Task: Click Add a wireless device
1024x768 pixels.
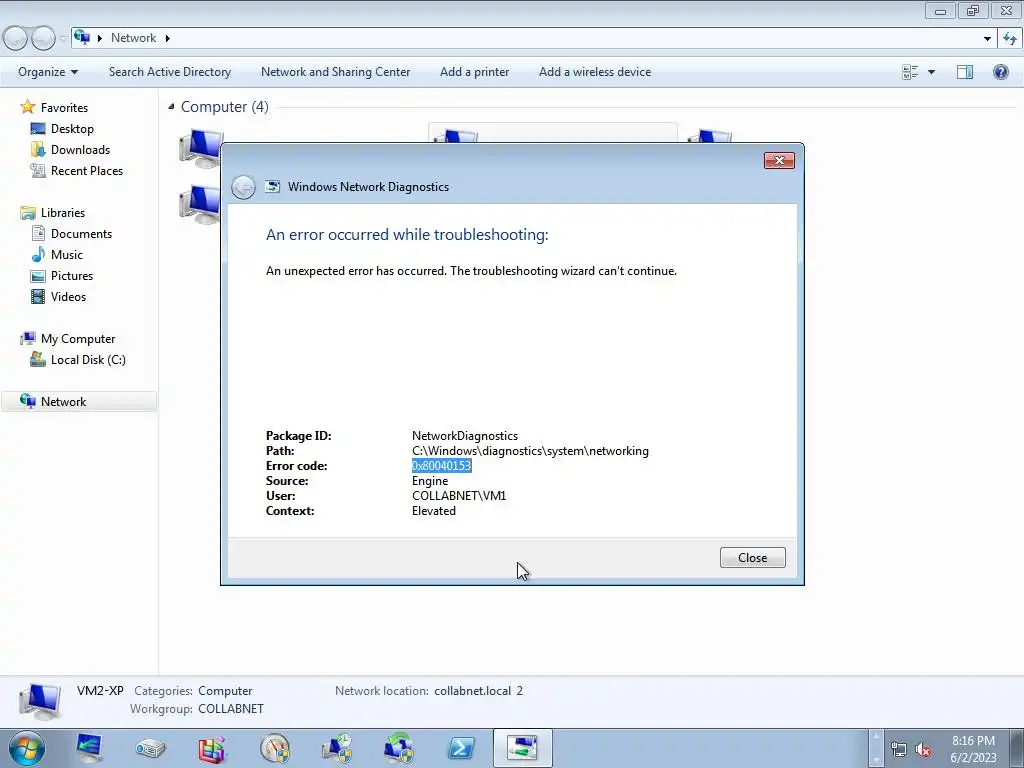Action: click(x=595, y=72)
